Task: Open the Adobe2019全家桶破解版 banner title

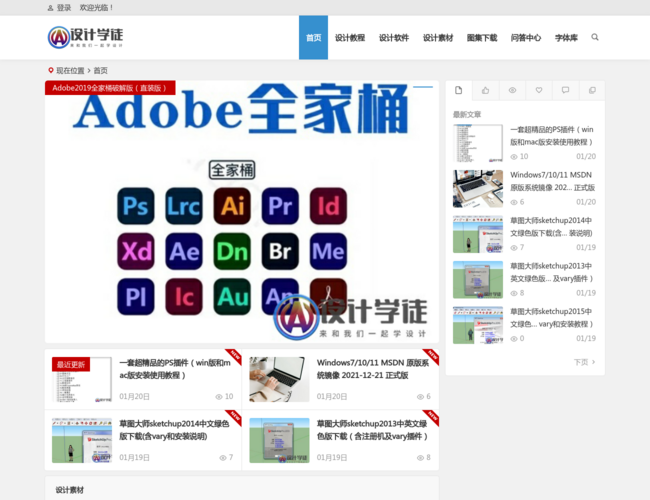Action: point(110,88)
